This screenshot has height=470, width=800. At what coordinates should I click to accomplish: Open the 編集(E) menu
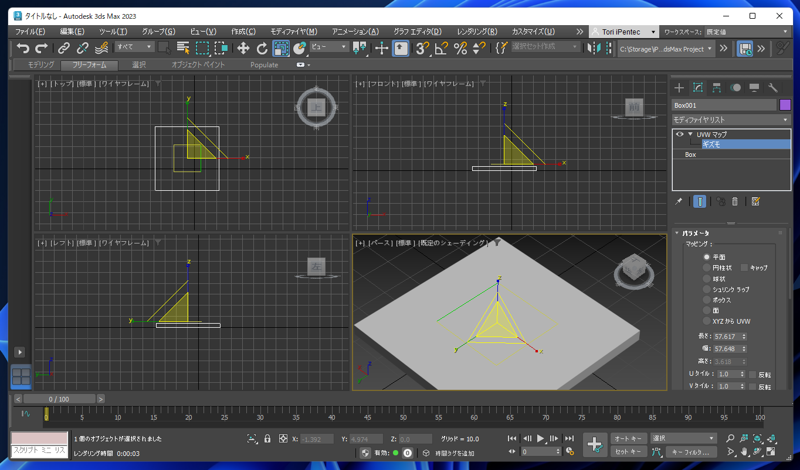pos(72,32)
